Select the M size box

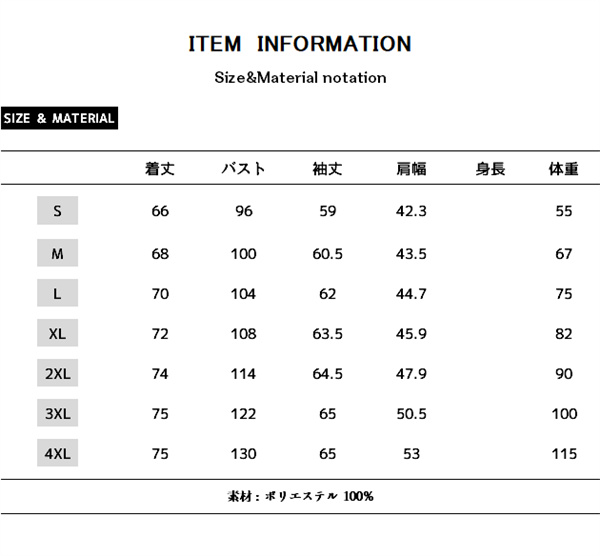pos(58,253)
